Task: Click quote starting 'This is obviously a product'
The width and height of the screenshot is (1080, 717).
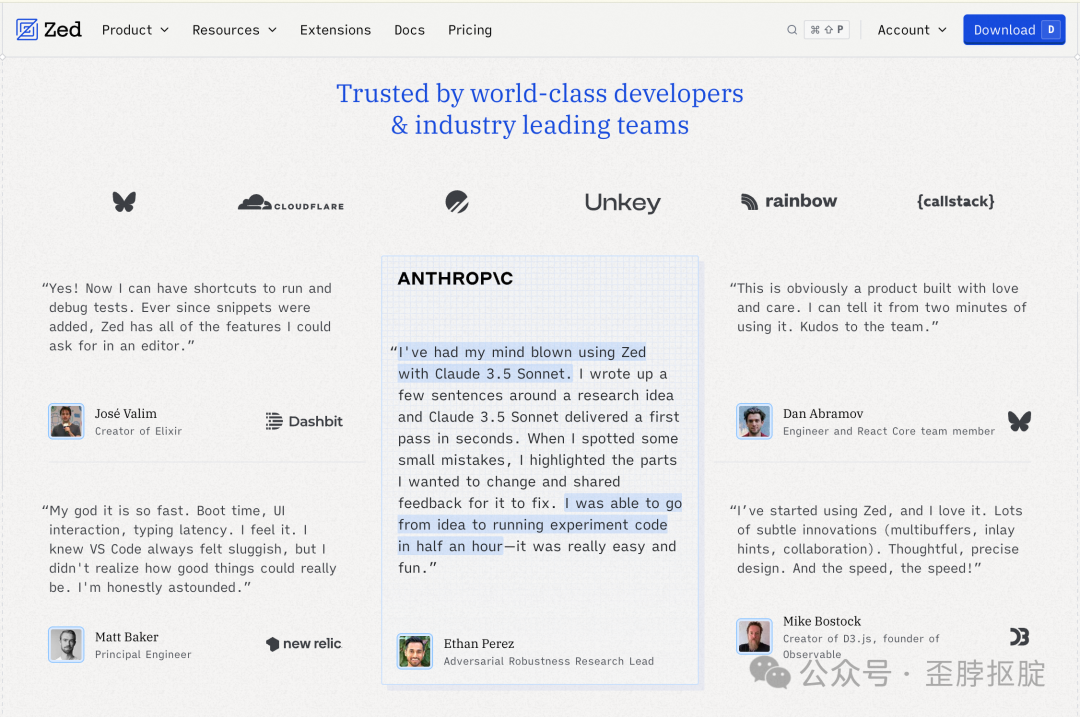Action: coord(879,307)
